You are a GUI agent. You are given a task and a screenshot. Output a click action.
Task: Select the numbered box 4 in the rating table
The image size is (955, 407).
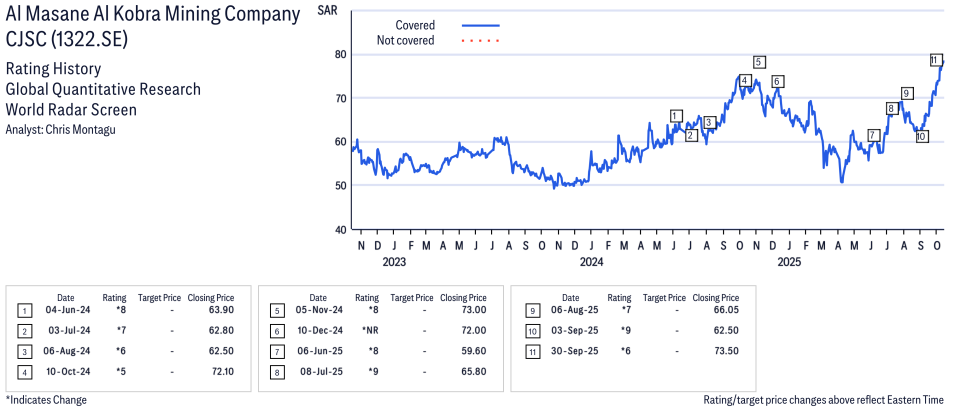tap(25, 372)
